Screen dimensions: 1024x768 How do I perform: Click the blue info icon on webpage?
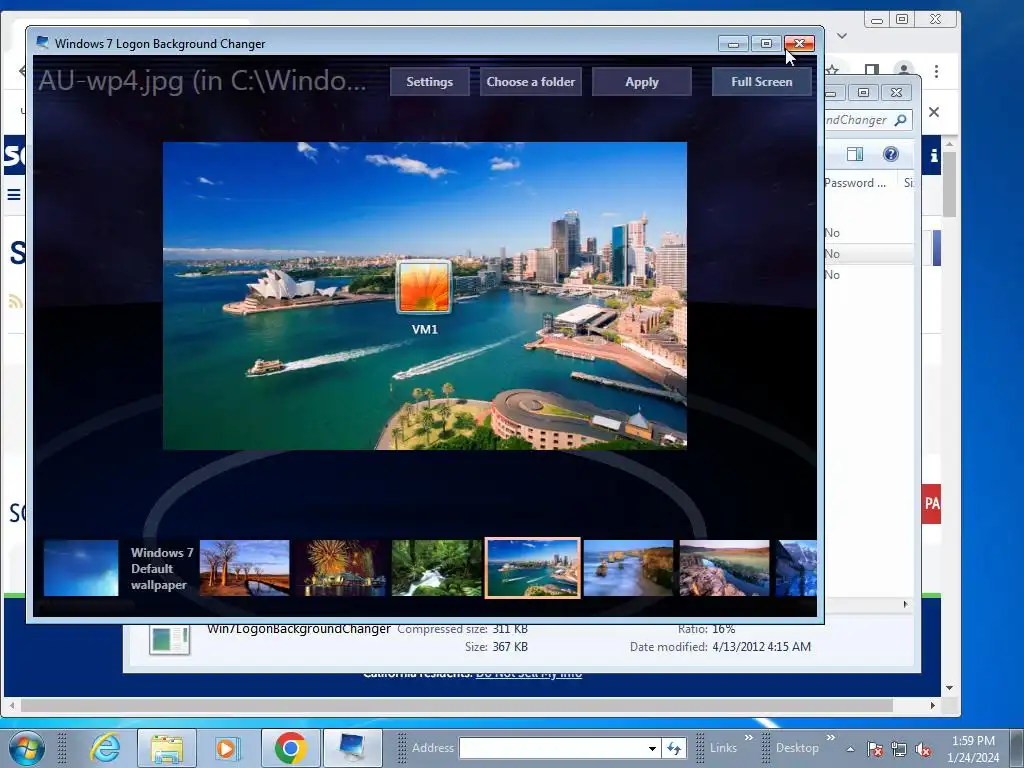933,155
